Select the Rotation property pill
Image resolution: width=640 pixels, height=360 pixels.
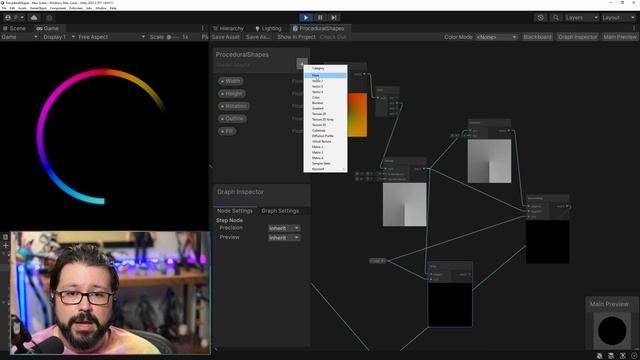click(x=234, y=106)
